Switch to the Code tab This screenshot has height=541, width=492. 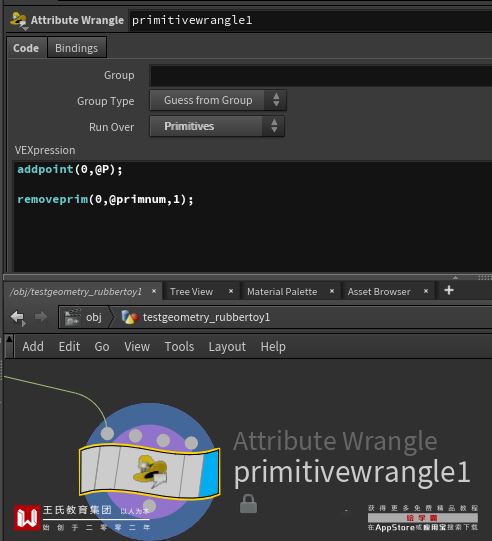point(26,48)
